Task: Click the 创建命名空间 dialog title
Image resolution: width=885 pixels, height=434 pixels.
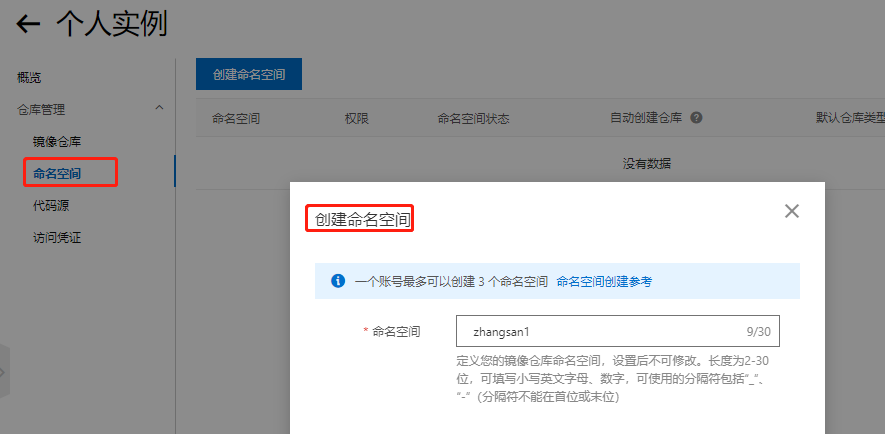Action: click(x=362, y=220)
